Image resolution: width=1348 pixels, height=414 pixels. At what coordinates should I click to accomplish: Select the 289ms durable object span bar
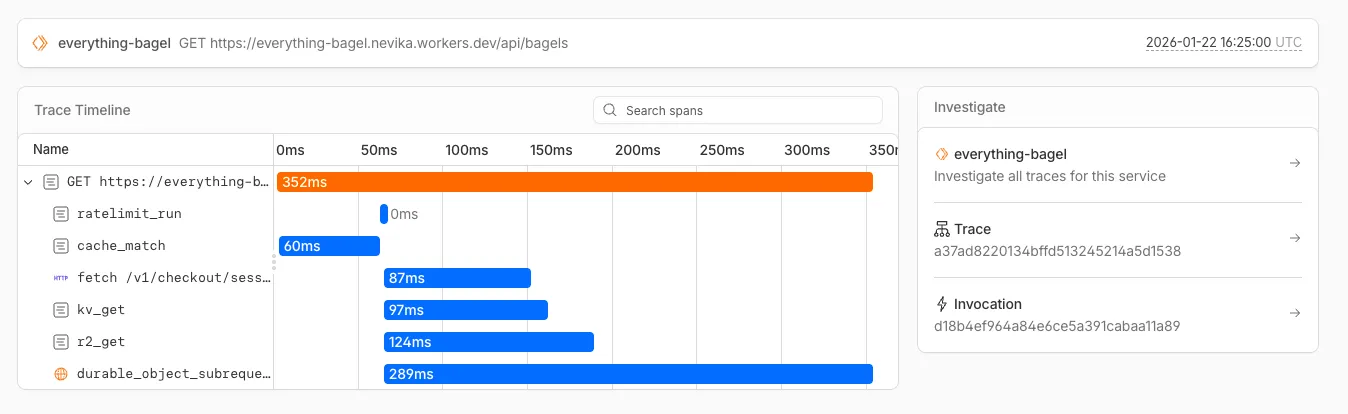coord(628,374)
